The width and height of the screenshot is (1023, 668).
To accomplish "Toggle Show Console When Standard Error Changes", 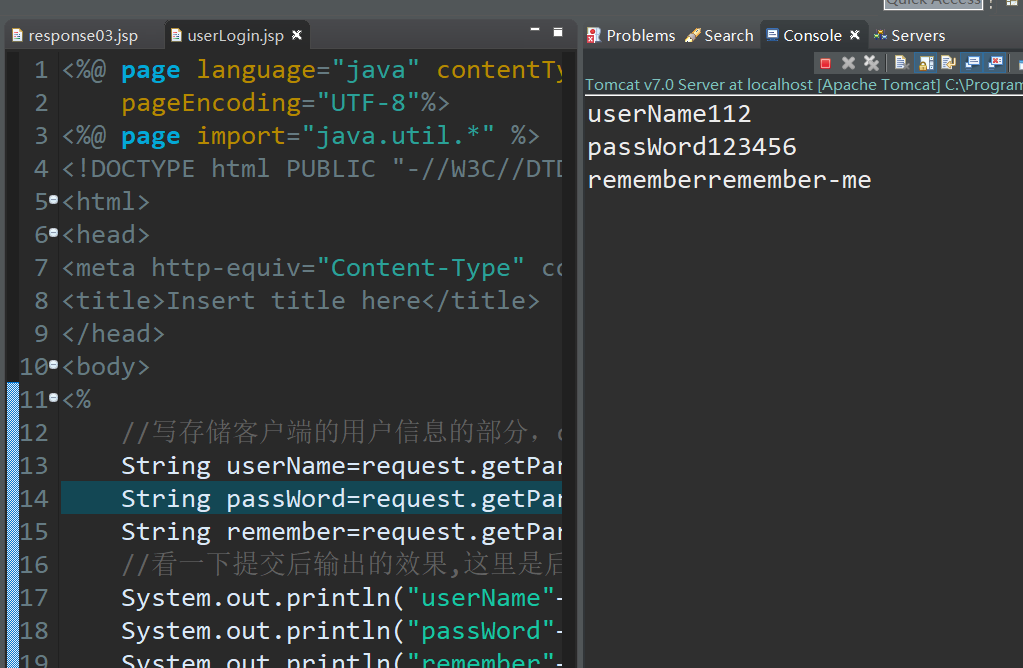I will [996, 63].
